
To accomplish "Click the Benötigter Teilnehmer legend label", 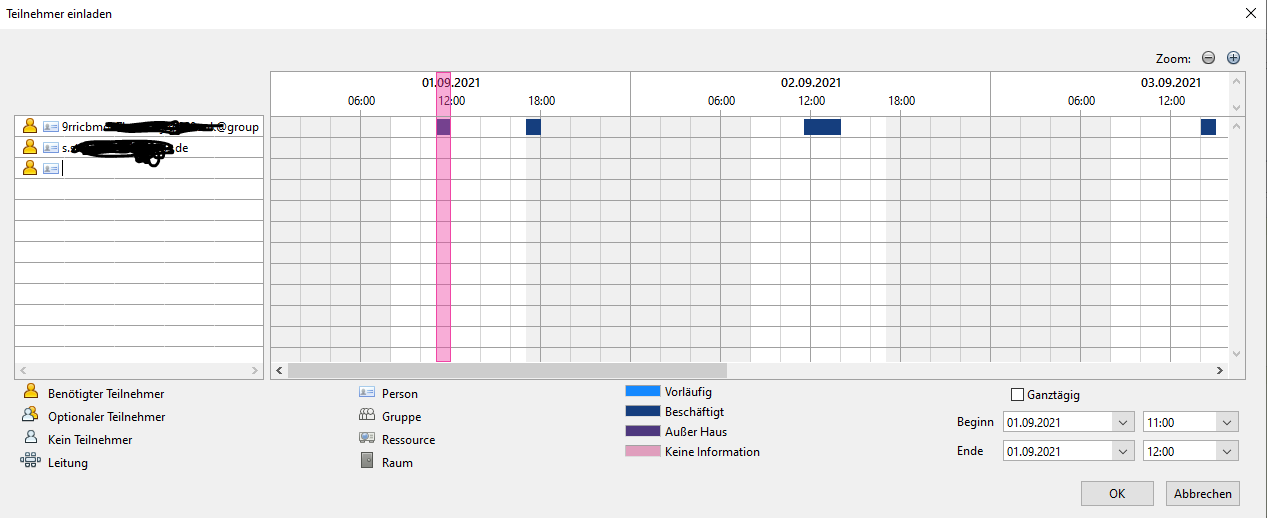I will click(106, 394).
